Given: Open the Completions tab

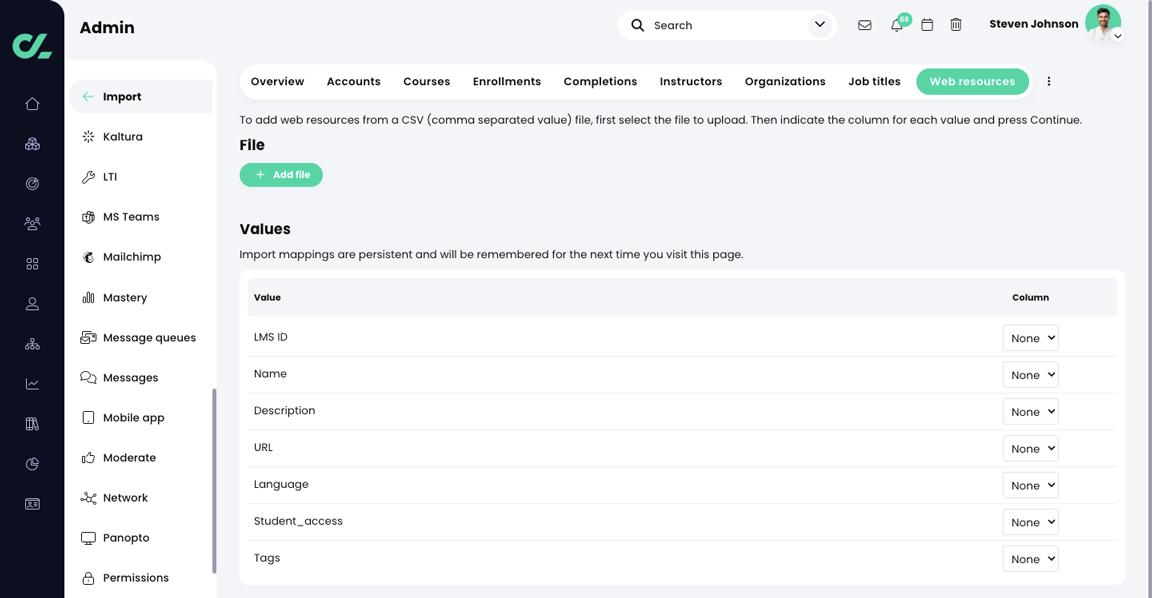Looking at the screenshot, I should click(599, 81).
